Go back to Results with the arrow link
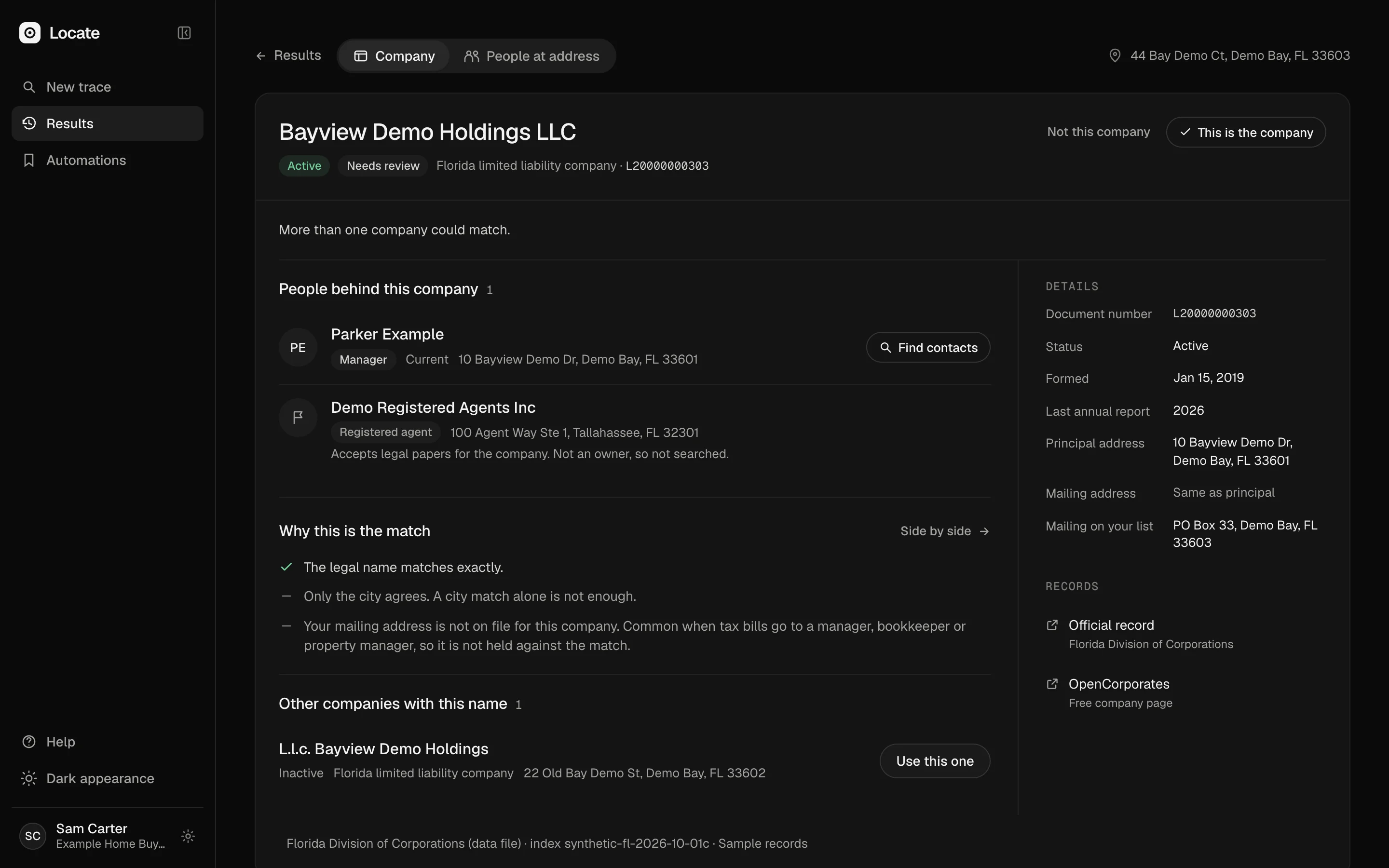The height and width of the screenshot is (868, 1389). pos(288,55)
